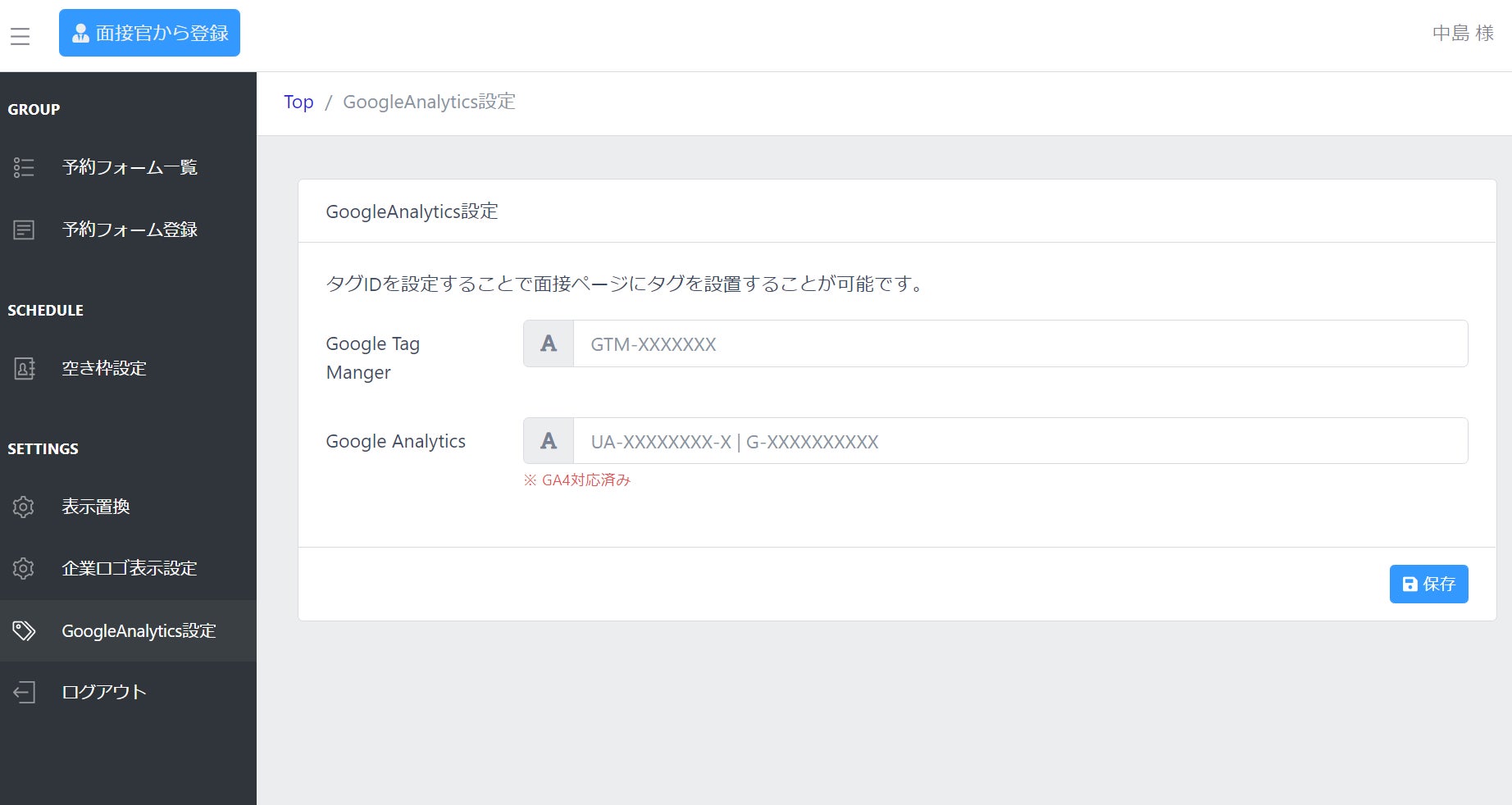Viewport: 1512px width, 805px height.
Task: Click the tag icon beside GoogleAnalytics設定
Action: pyautogui.click(x=24, y=630)
